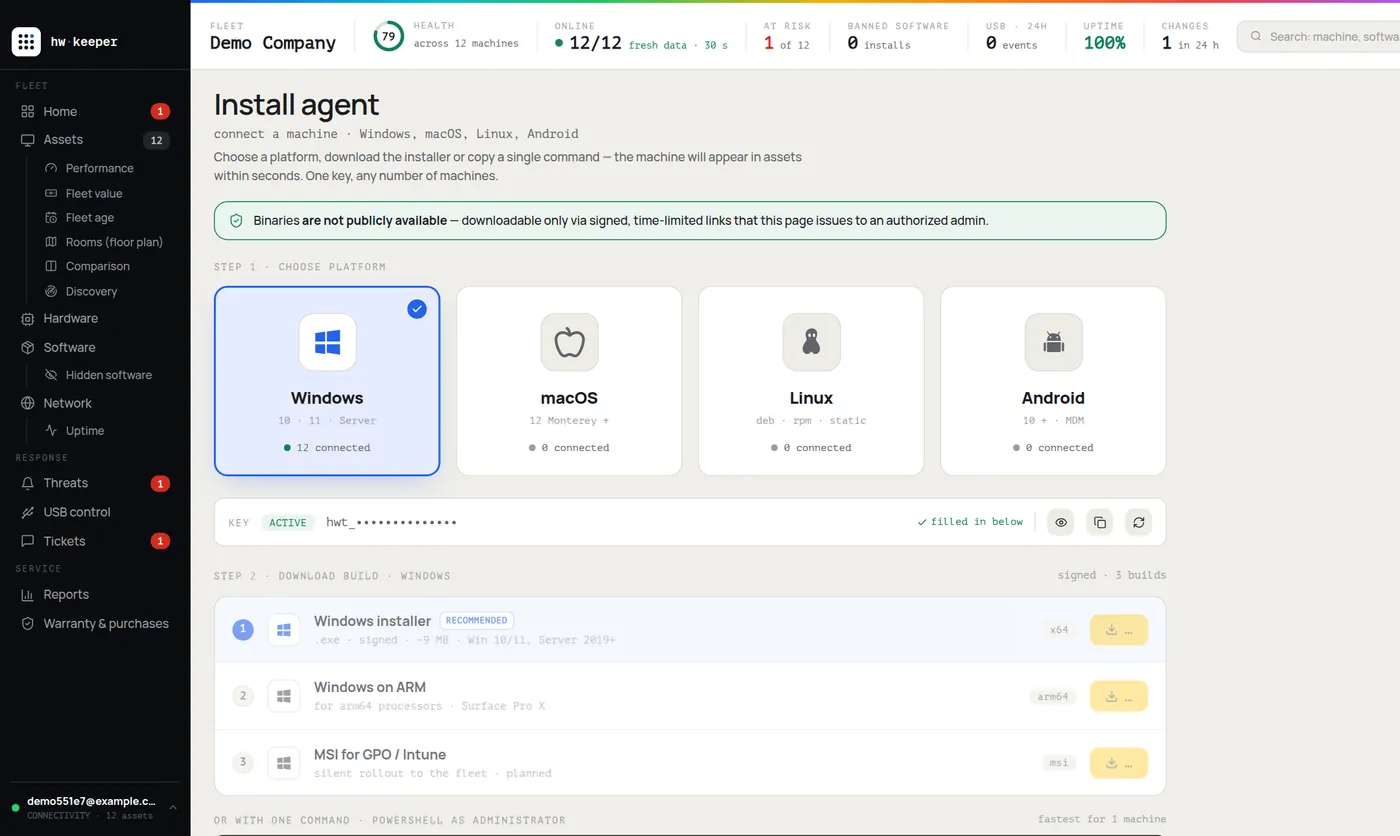Click the Windows installer row title
1400x836 pixels.
pos(372,621)
